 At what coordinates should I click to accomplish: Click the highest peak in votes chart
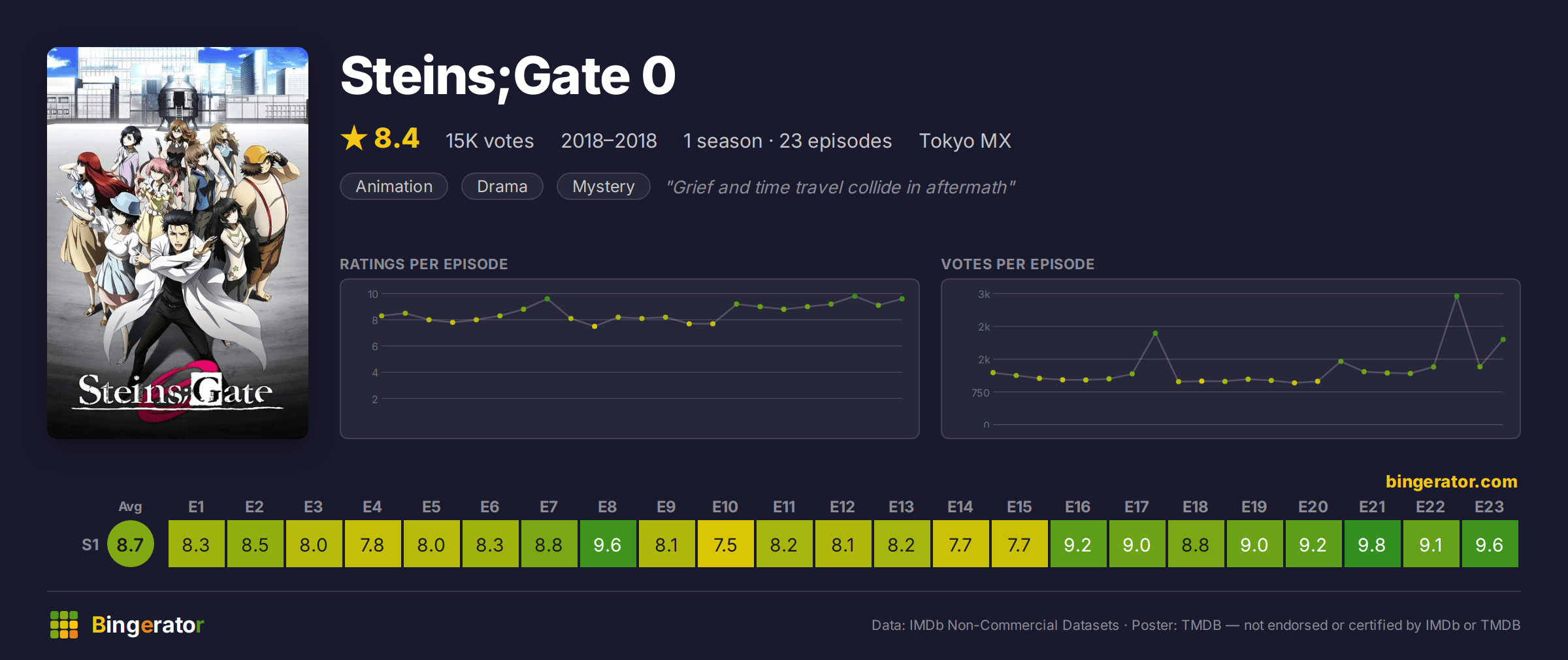[x=1457, y=296]
